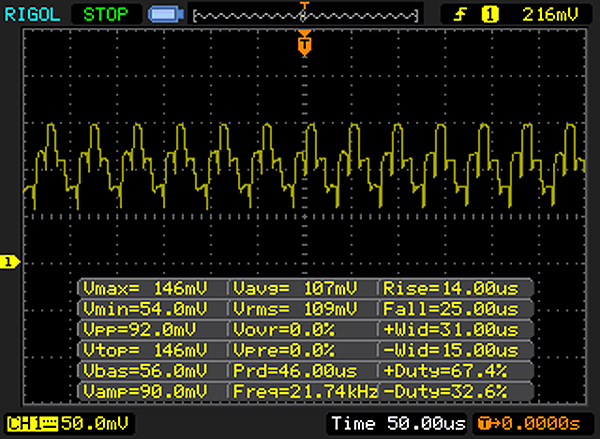Click the rising edge trigger icon

(x=463, y=15)
